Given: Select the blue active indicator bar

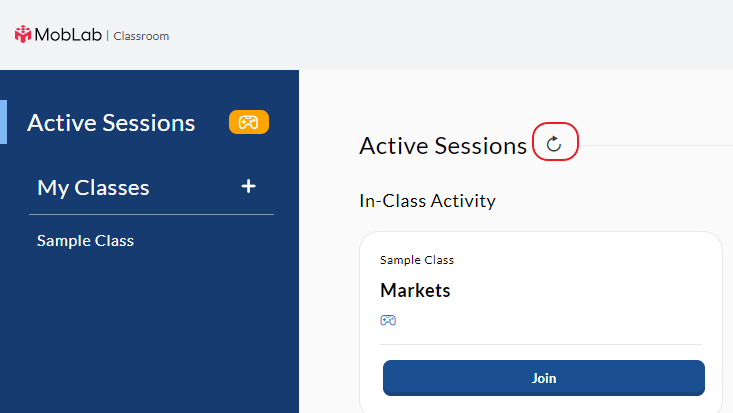Looking at the screenshot, I should (x=3, y=122).
